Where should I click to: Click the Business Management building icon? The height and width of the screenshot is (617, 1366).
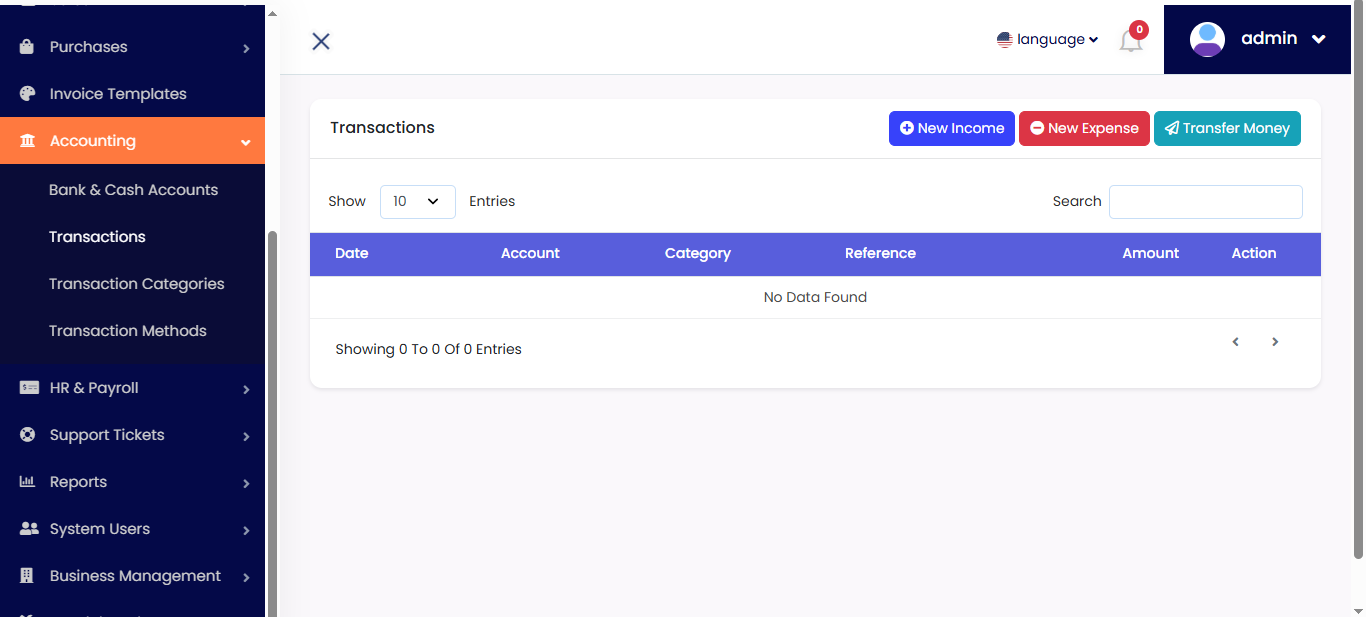click(x=28, y=576)
